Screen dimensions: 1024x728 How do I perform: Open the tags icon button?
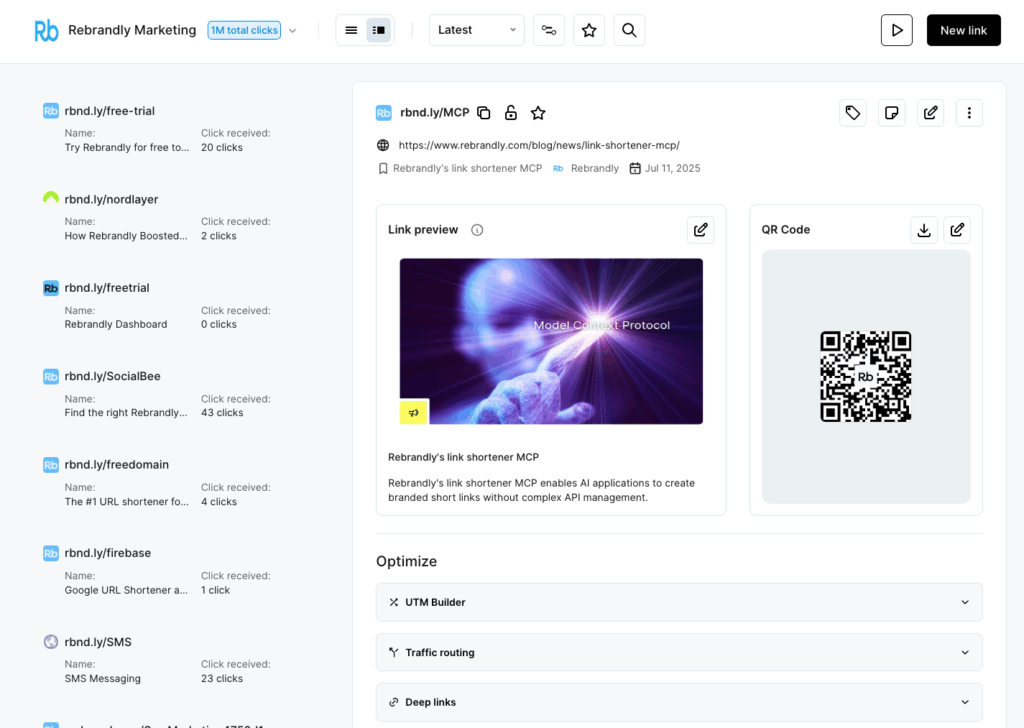point(853,113)
